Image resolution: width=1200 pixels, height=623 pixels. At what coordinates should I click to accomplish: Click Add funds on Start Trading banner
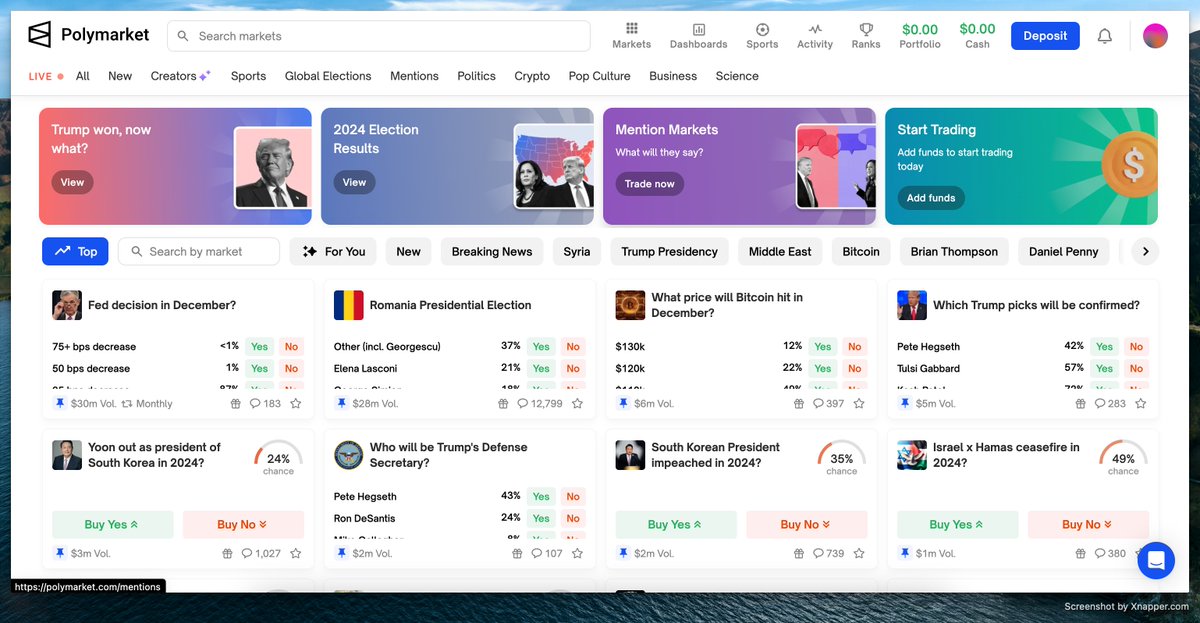(x=931, y=198)
